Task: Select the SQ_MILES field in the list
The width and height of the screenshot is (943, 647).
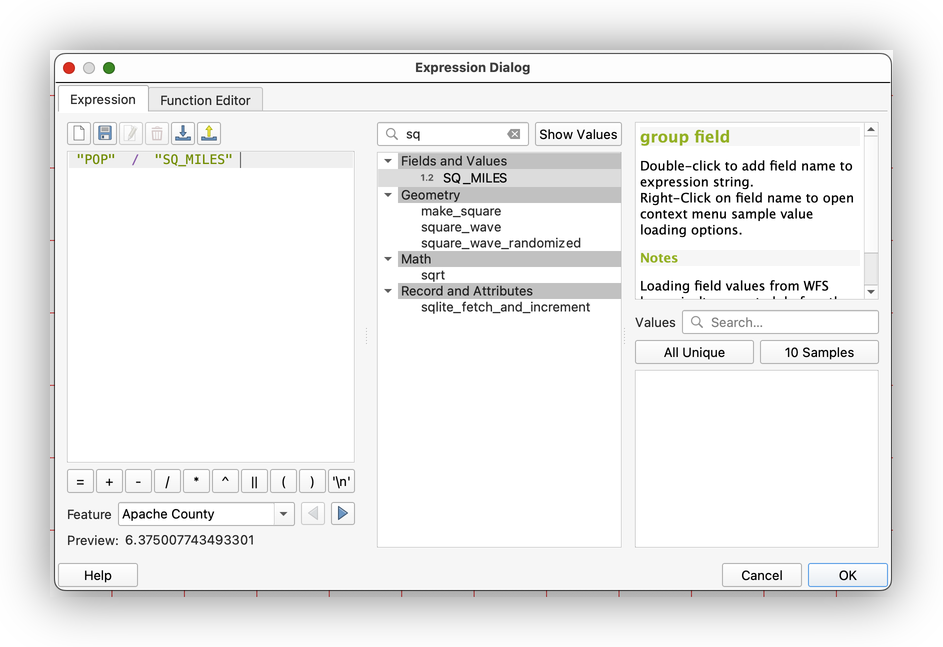Action: tap(475, 178)
